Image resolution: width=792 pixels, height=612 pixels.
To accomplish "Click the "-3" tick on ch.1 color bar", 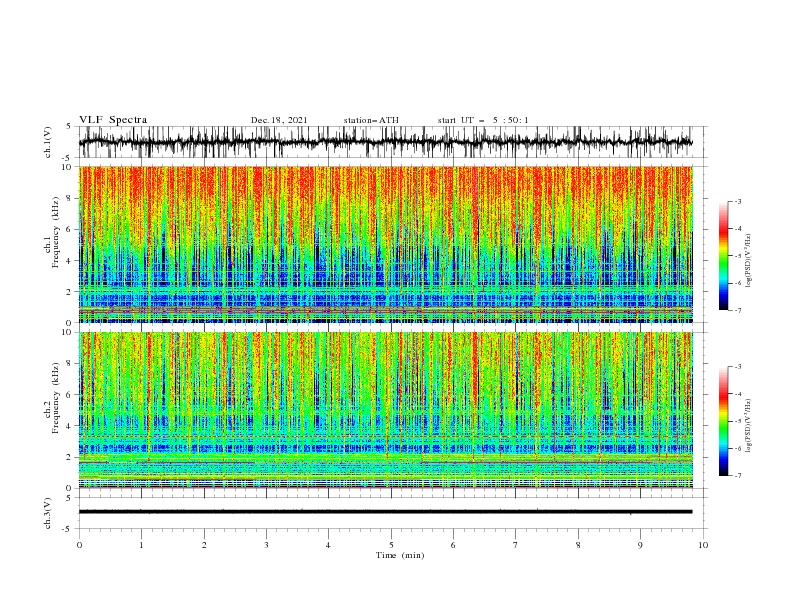I will 738,201.
